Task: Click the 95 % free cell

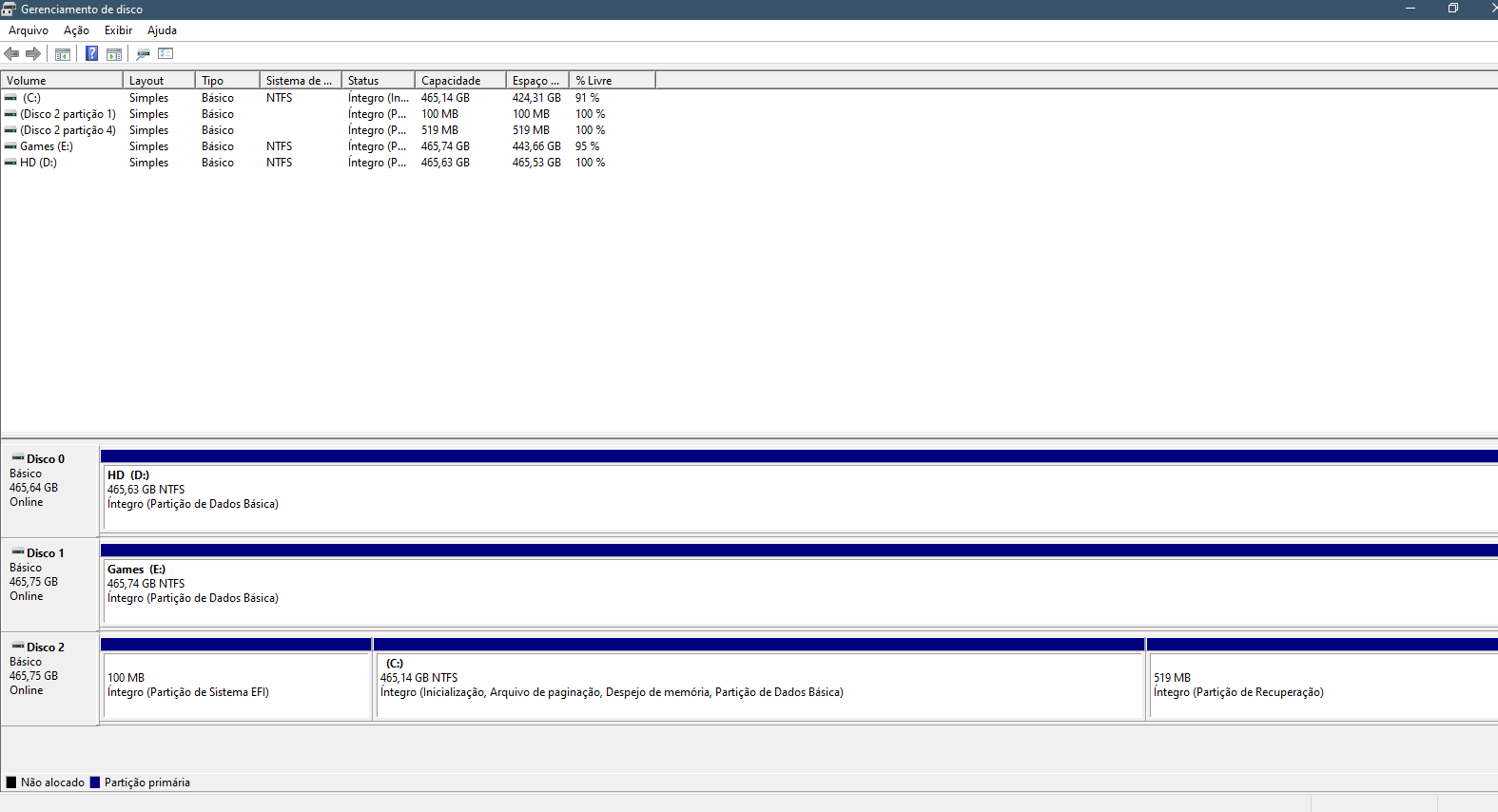Action: [x=587, y=146]
